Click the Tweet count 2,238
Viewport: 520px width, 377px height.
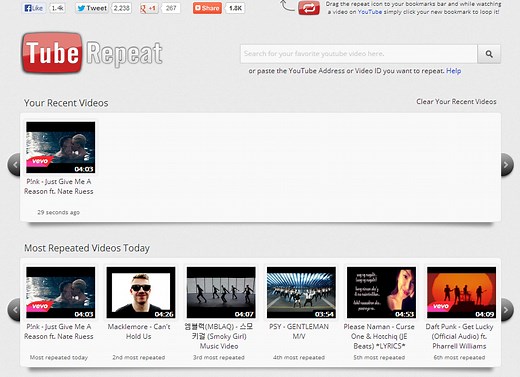point(121,8)
